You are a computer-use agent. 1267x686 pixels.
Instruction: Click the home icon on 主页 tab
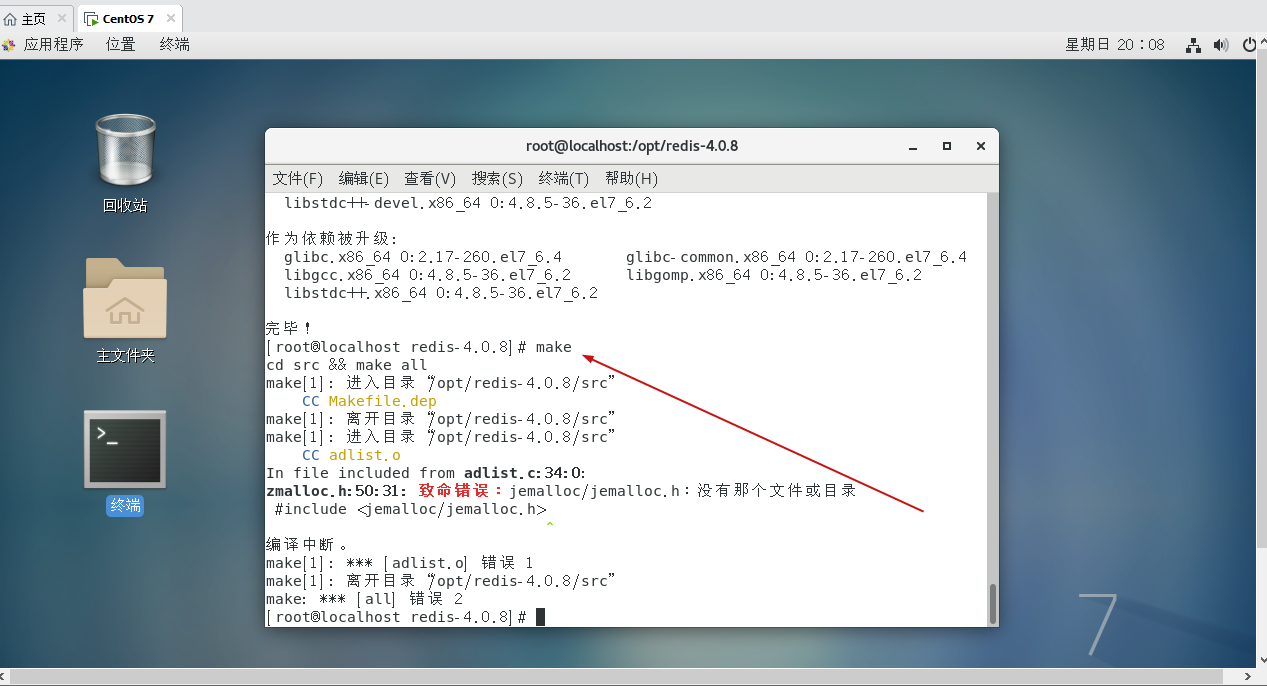pyautogui.click(x=11, y=19)
